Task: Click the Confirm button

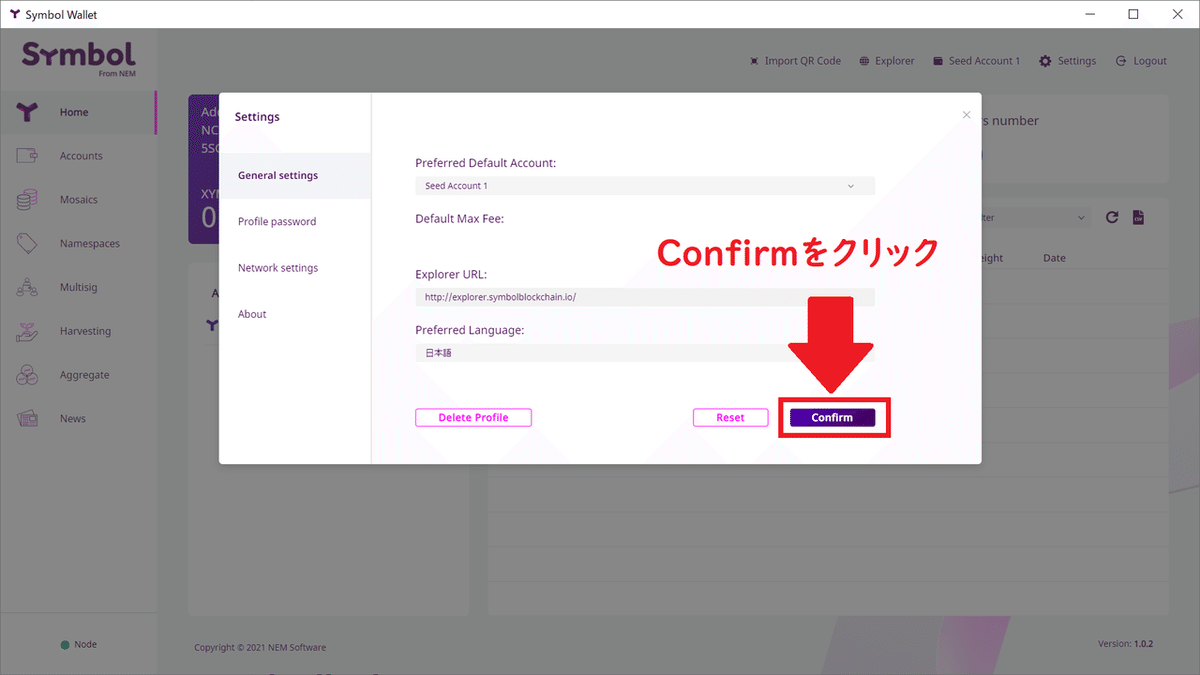Action: (832, 418)
